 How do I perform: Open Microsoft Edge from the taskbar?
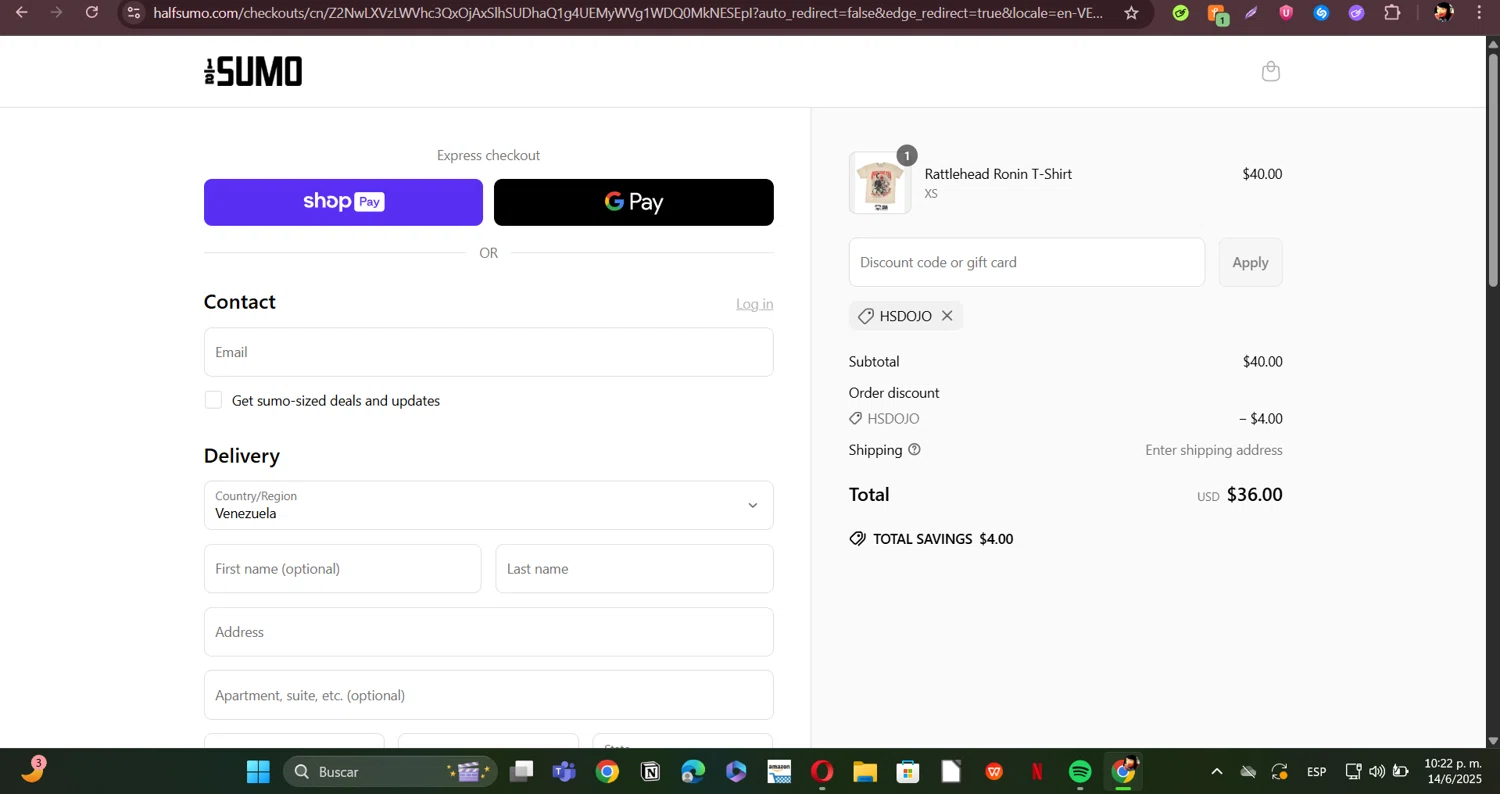click(693, 772)
